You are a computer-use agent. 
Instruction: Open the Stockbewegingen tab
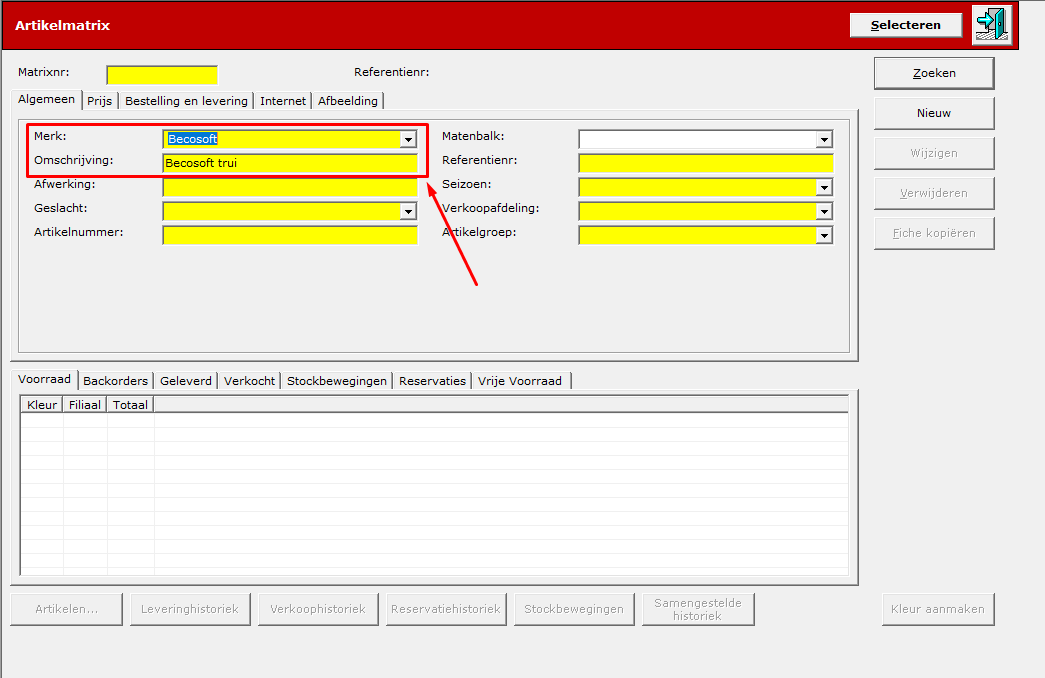tap(337, 381)
